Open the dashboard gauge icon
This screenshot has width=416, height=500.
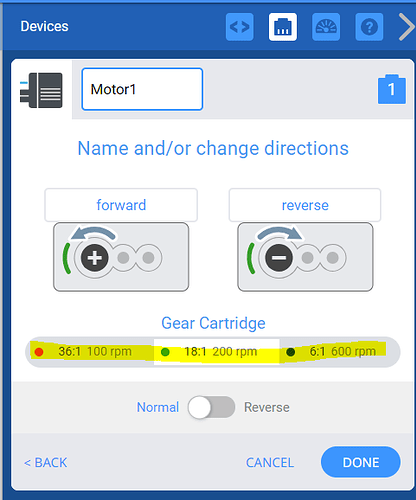click(x=326, y=27)
